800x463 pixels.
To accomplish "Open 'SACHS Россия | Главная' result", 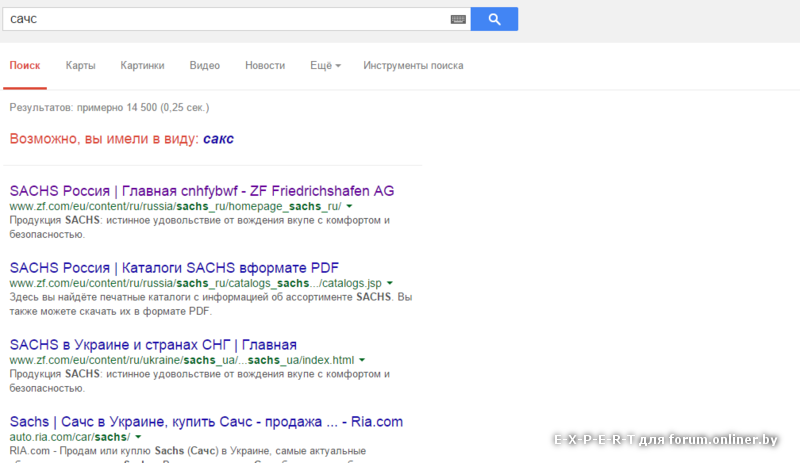I will click(x=202, y=191).
